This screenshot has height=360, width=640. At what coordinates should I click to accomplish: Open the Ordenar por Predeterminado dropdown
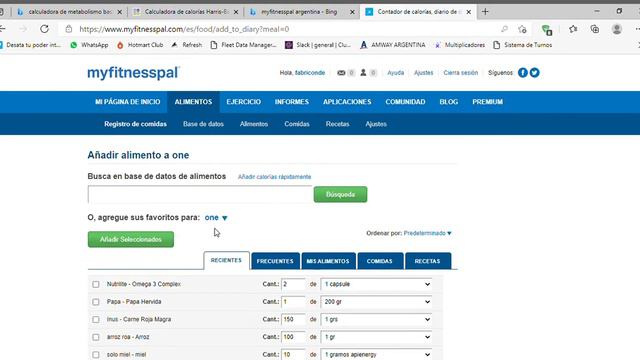[x=427, y=233]
